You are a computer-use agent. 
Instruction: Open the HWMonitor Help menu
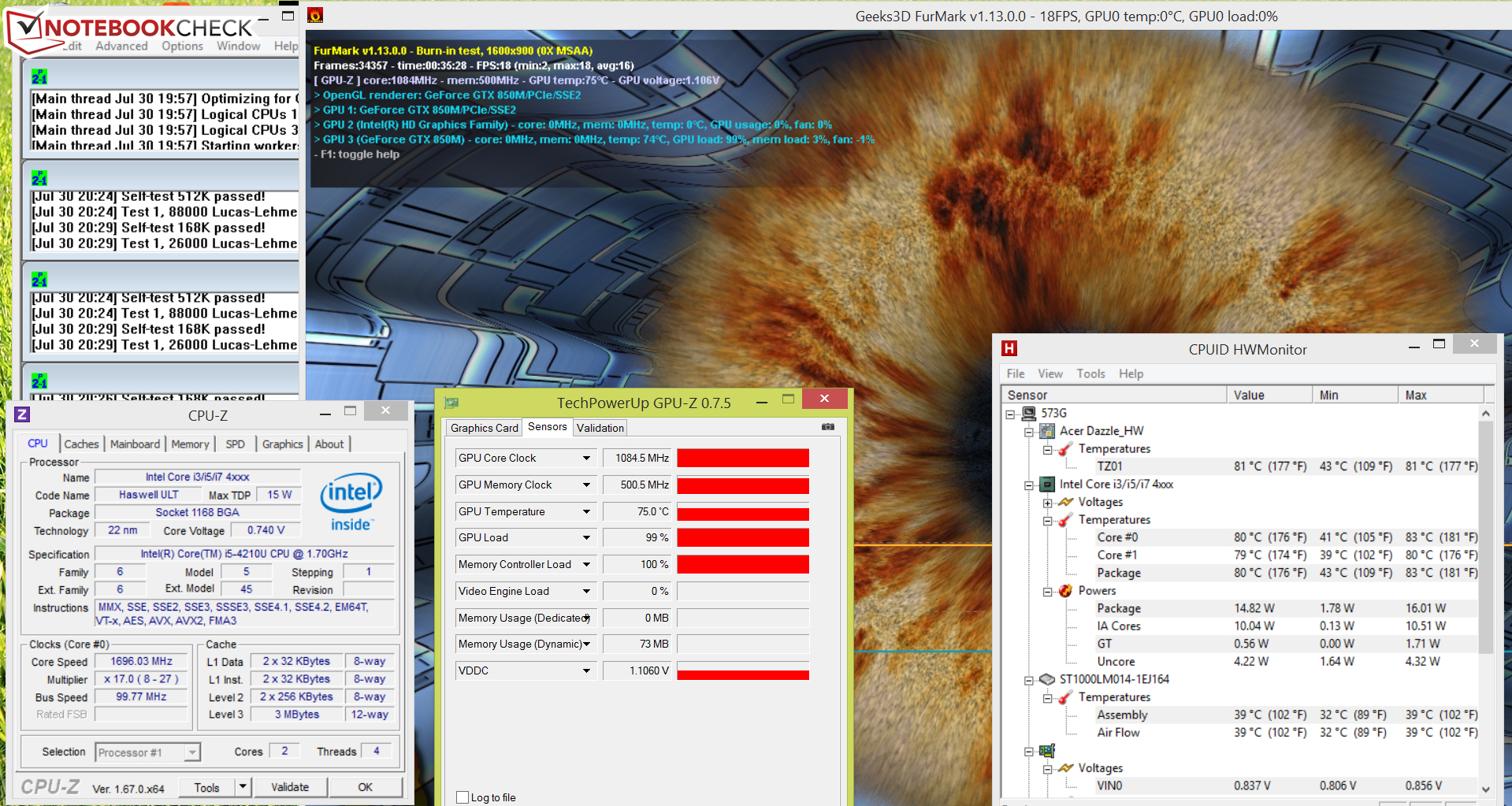point(1131,373)
